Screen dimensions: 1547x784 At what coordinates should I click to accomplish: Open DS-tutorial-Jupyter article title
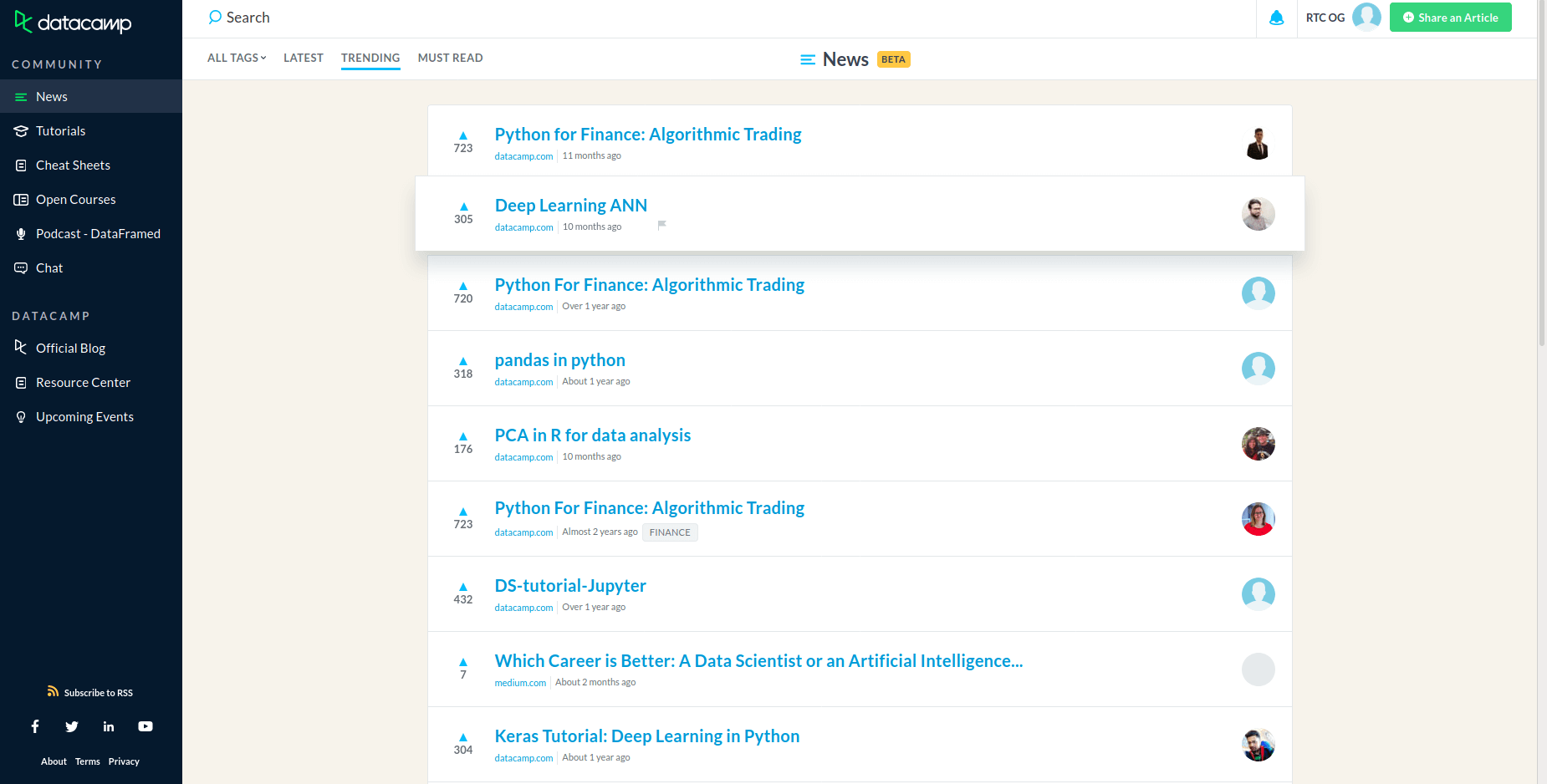pyautogui.click(x=570, y=586)
